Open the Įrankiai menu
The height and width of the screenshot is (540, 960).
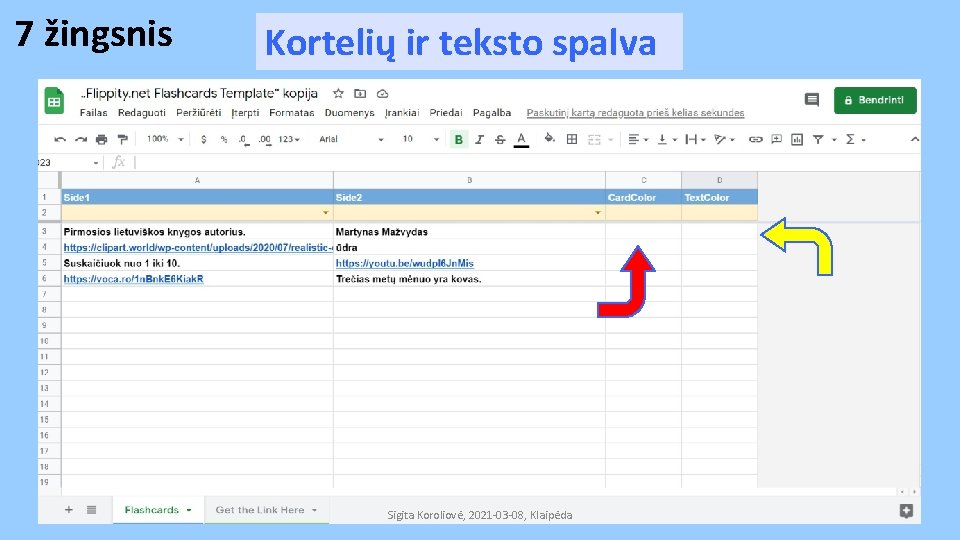coord(402,113)
